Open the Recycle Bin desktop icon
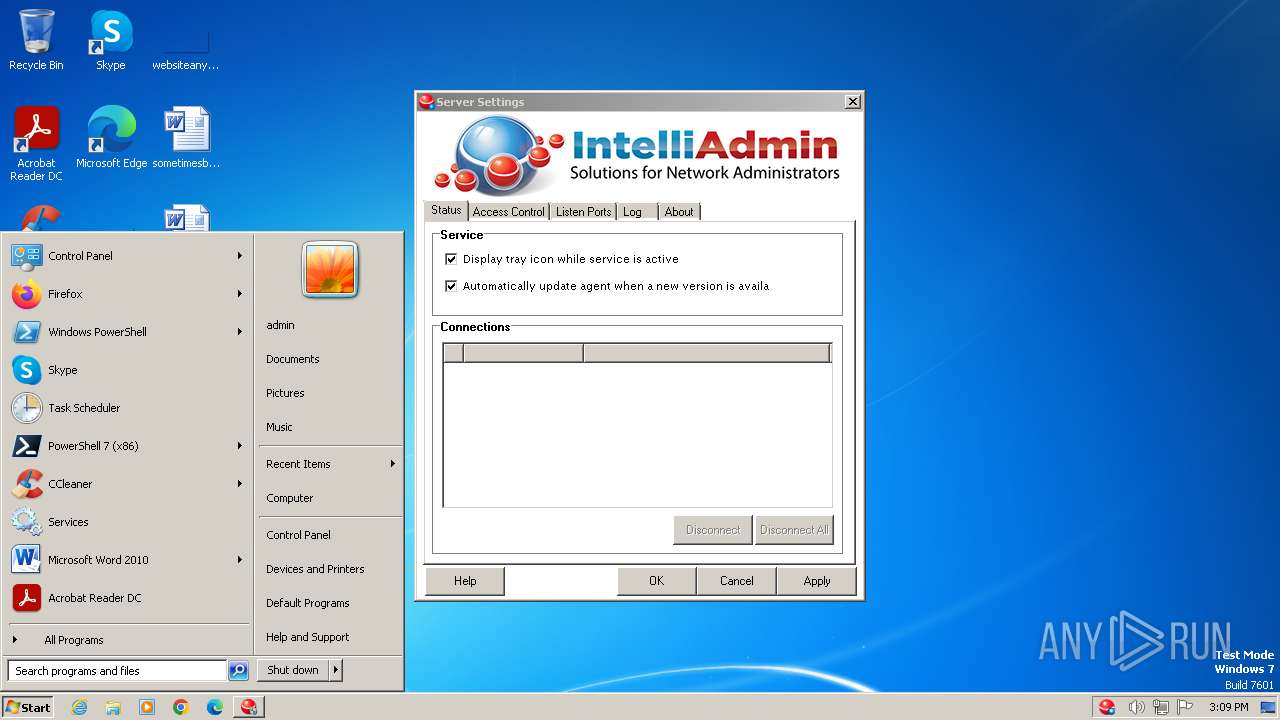This screenshot has width=1280, height=720. click(36, 40)
